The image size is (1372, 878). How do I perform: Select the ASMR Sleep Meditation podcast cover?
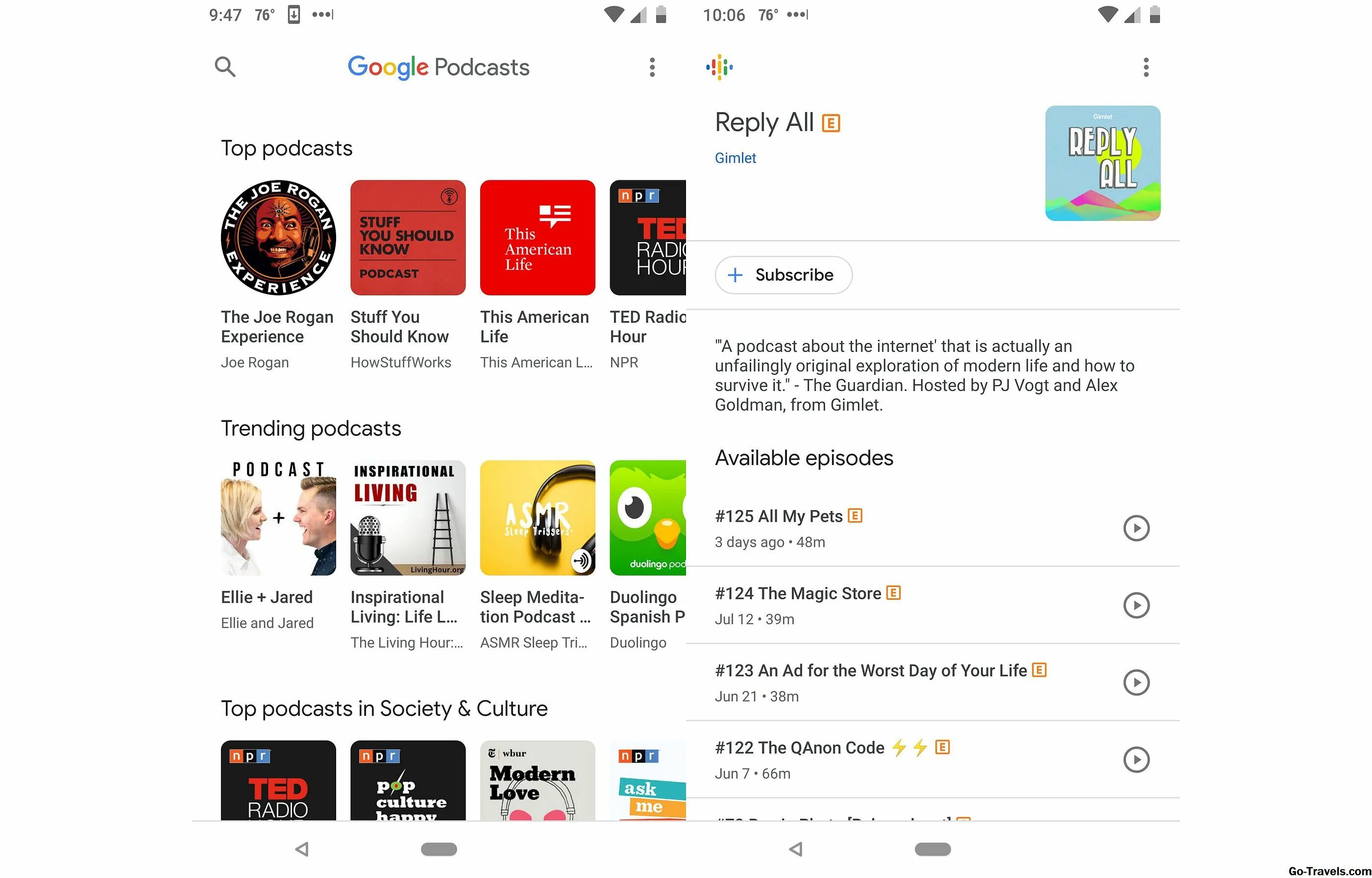[538, 518]
